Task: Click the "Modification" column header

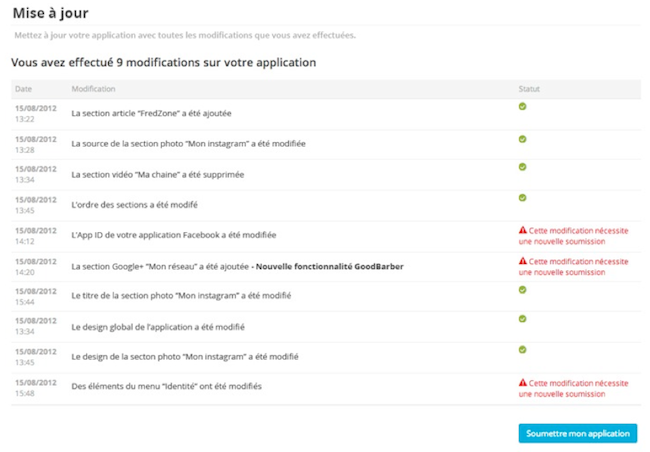Action: click(93, 89)
